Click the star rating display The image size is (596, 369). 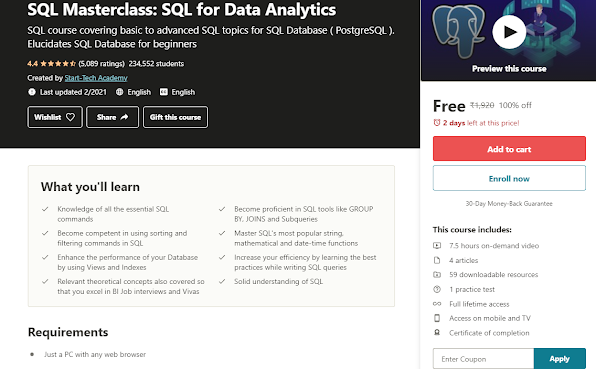[58, 63]
